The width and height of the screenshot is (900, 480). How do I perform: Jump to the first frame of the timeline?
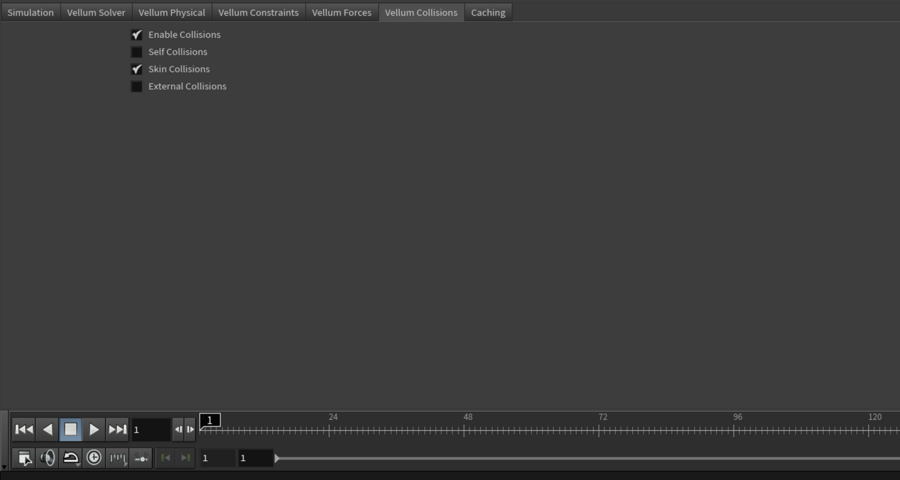[x=24, y=429]
